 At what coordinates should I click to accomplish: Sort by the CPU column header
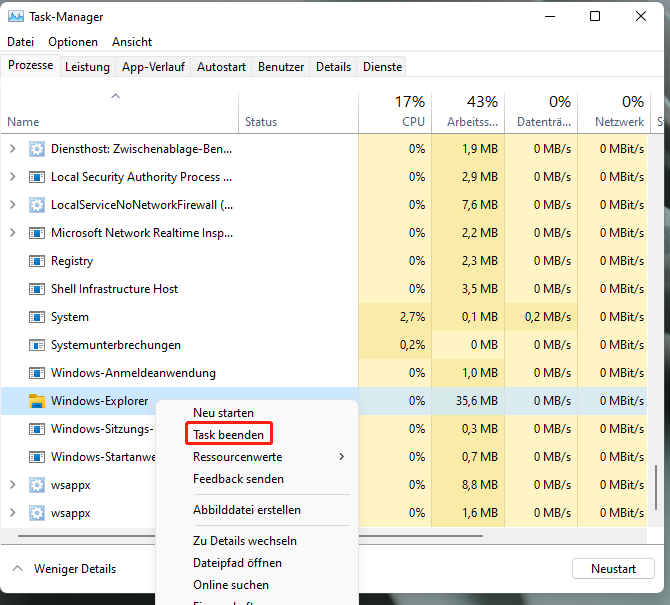click(395, 112)
